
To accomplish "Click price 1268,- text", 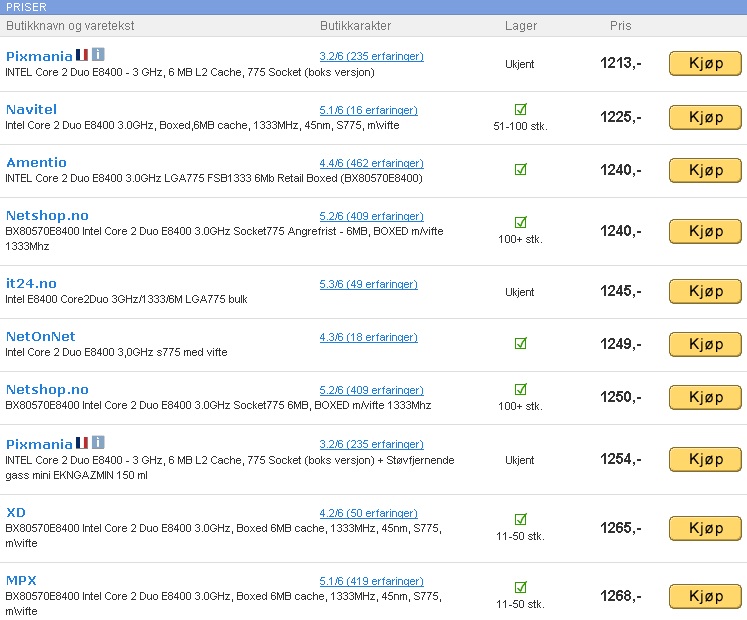I will point(621,596).
